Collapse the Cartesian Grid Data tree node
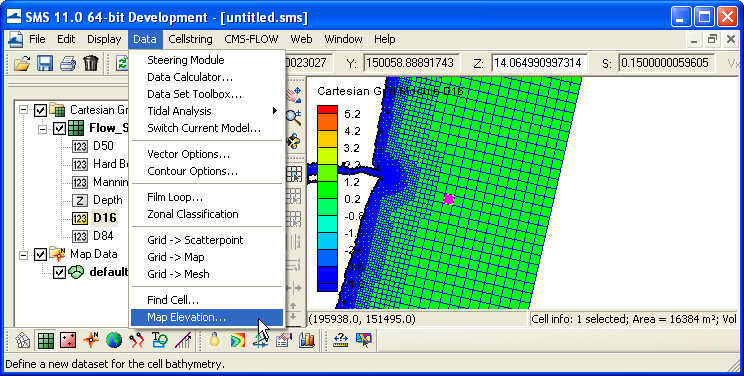The image size is (744, 376). pos(23,110)
